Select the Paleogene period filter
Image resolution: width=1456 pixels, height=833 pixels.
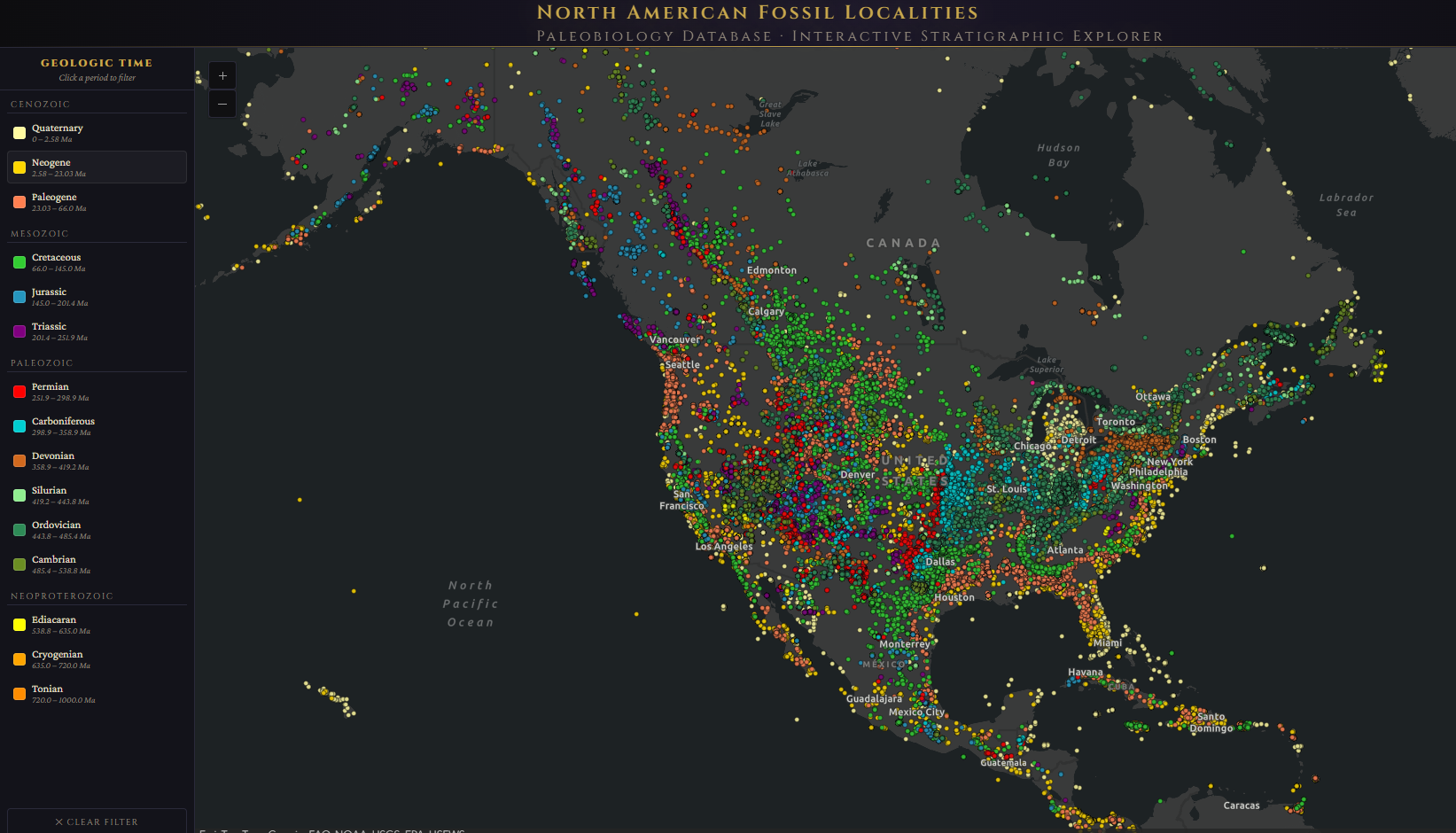97,202
